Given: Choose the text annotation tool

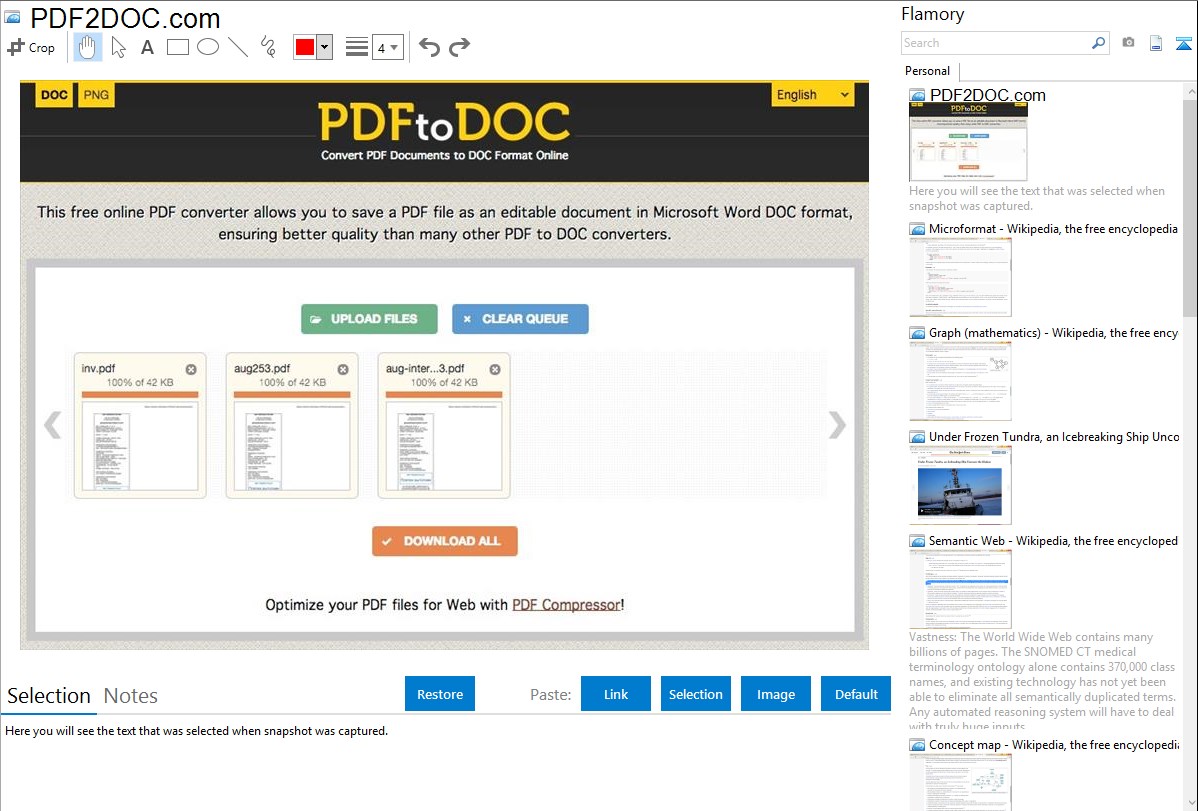Looking at the screenshot, I should pyautogui.click(x=147, y=47).
